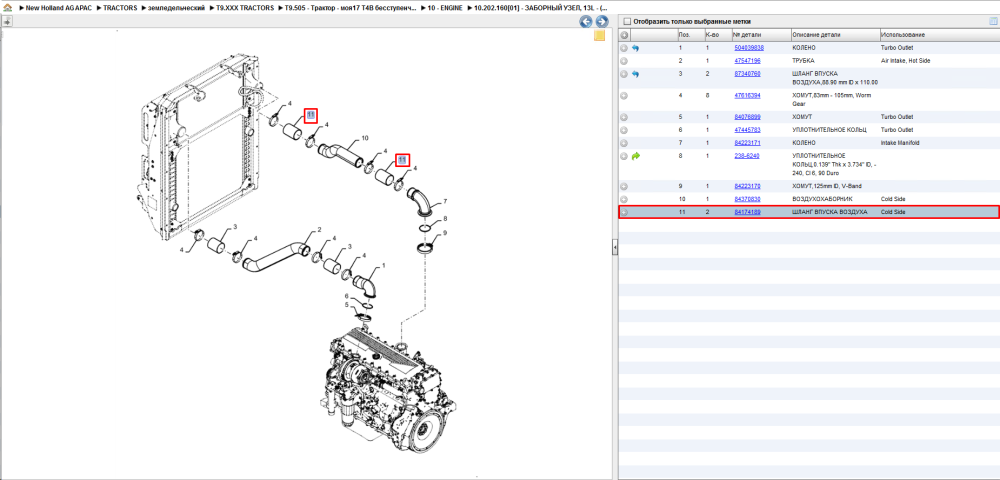Click gray circle icon for part 84223170
Viewport: 1000px width, 480px height.
pos(624,186)
